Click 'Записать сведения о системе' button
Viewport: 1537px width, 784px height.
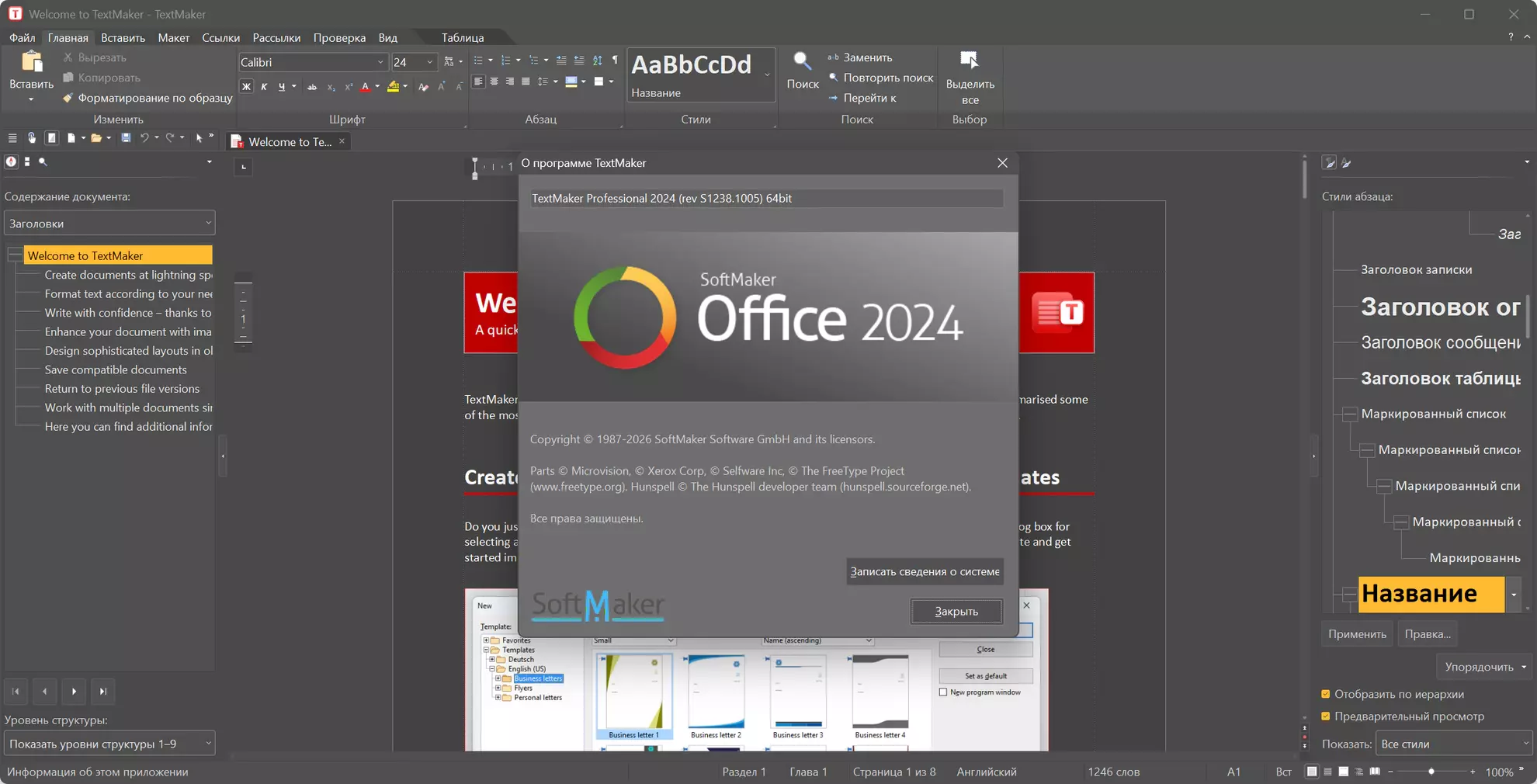pyautogui.click(x=925, y=571)
